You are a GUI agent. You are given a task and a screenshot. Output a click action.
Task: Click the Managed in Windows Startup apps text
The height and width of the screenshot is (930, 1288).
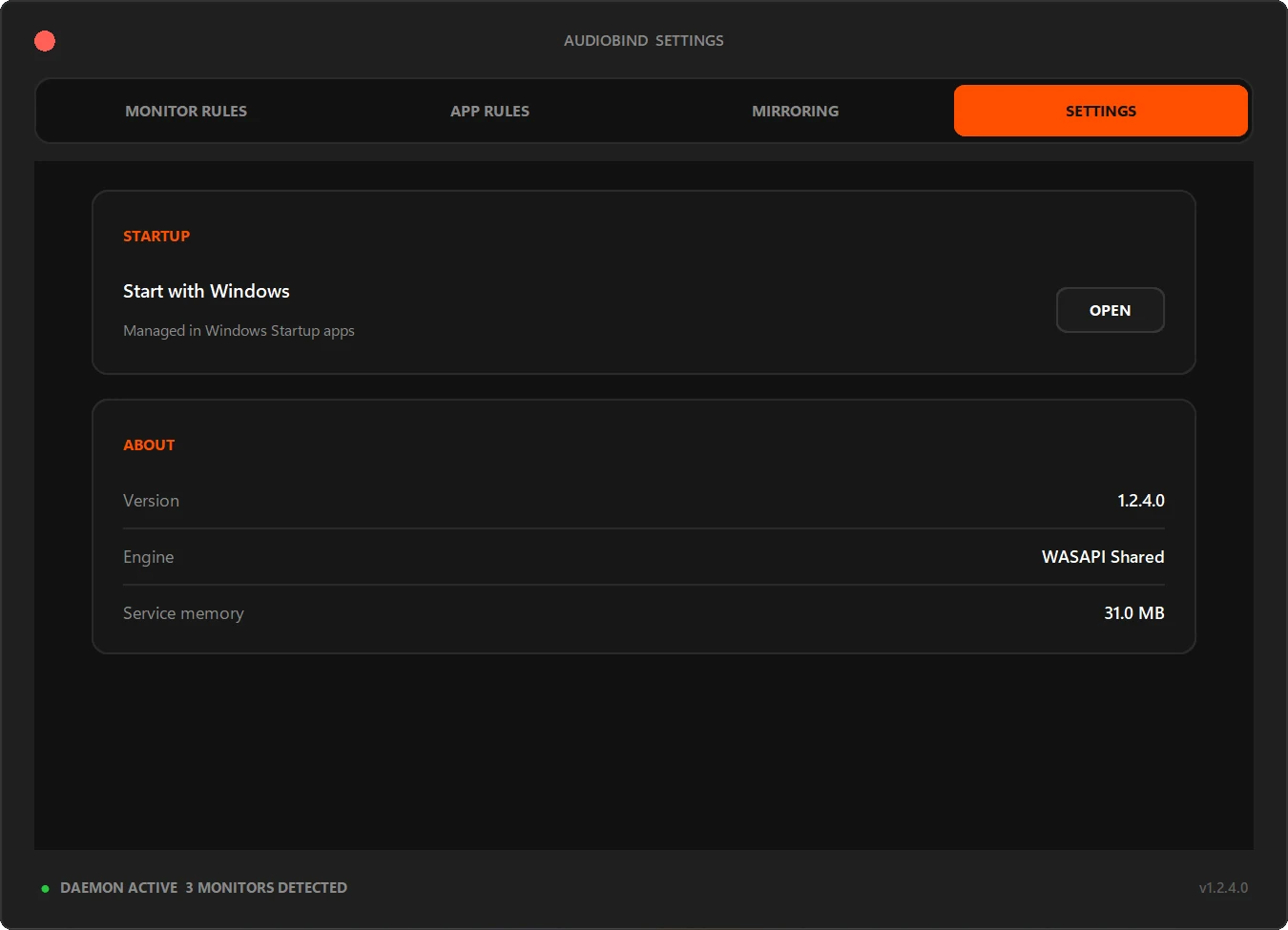[239, 331]
